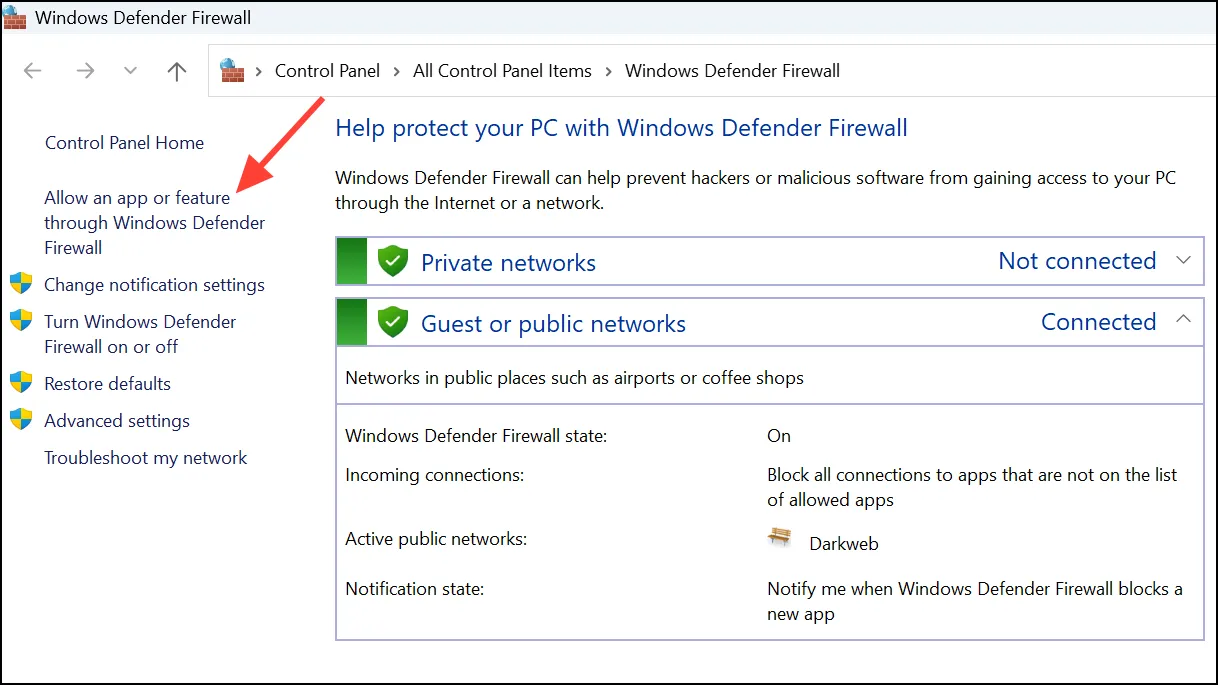Image resolution: width=1218 pixels, height=685 pixels.
Task: Go back with the left arrow
Action: (x=33, y=71)
